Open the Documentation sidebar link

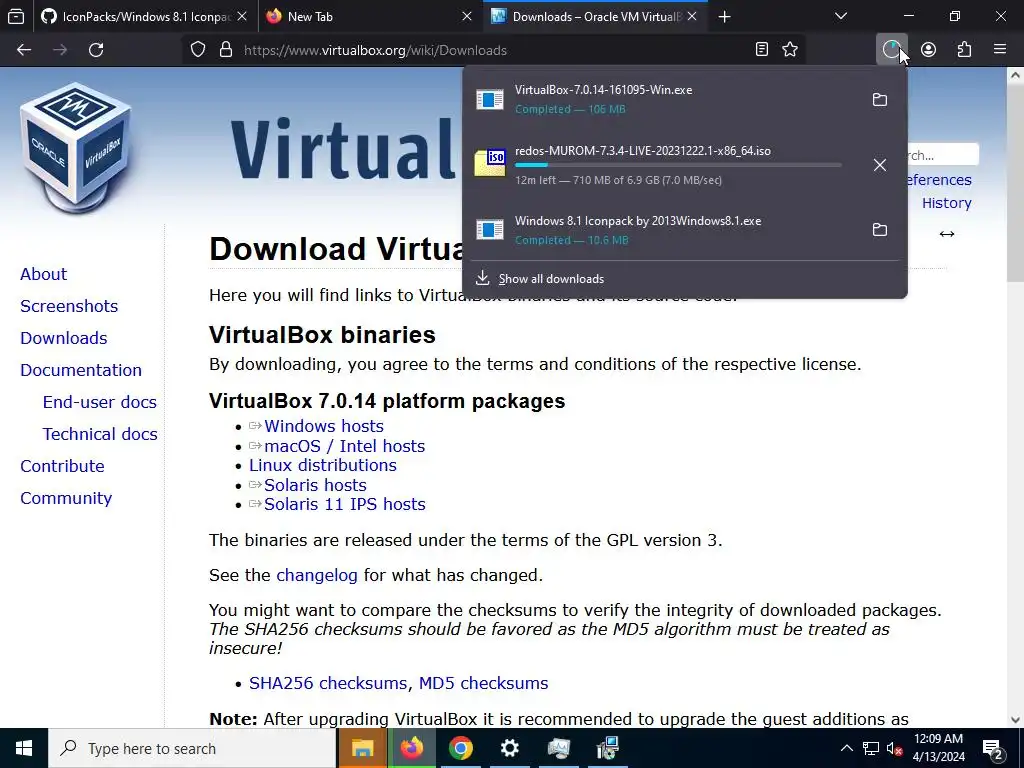[81, 370]
